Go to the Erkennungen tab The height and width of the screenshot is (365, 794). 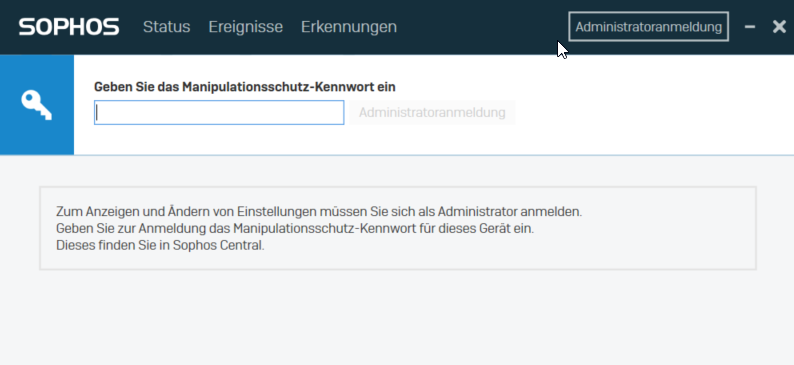point(349,27)
